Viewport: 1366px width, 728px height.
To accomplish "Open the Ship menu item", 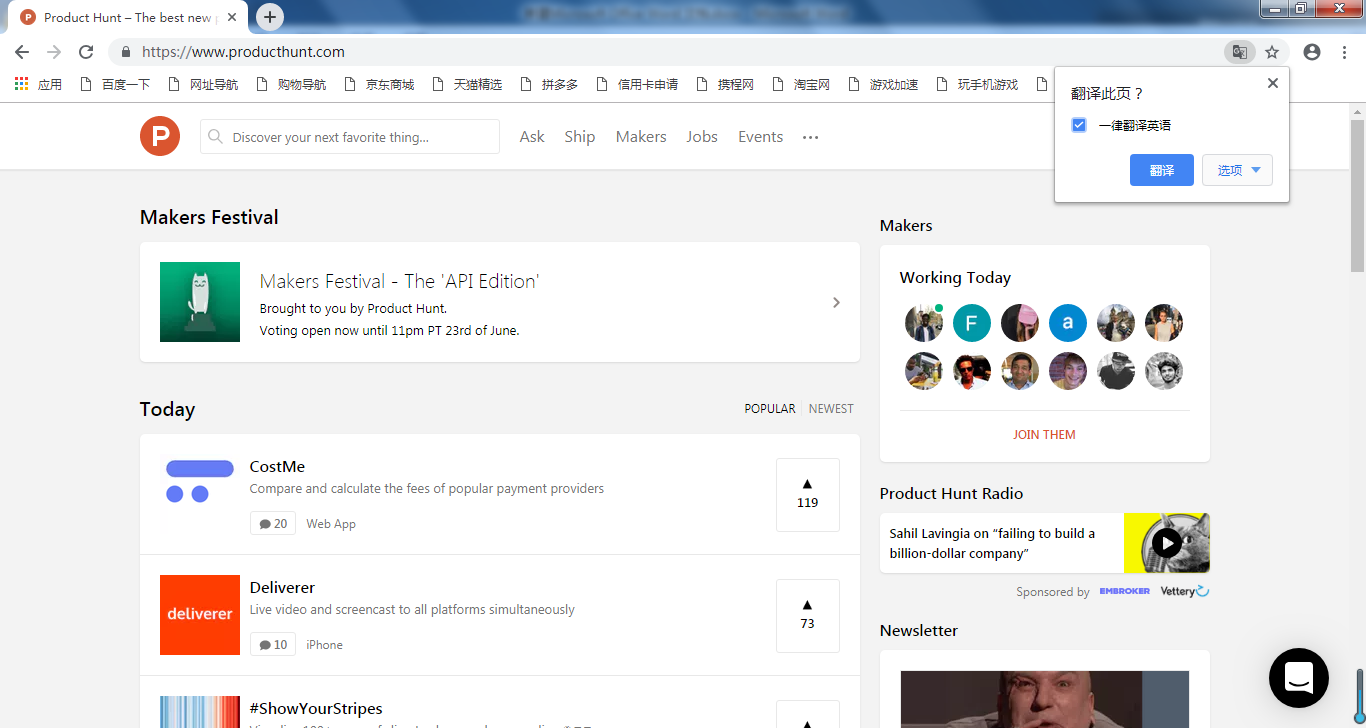I will (579, 137).
